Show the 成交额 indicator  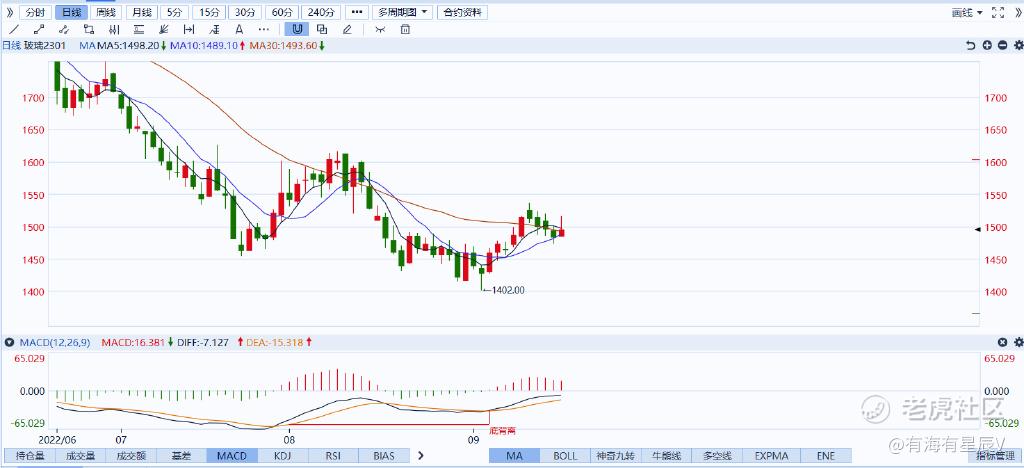pos(130,456)
